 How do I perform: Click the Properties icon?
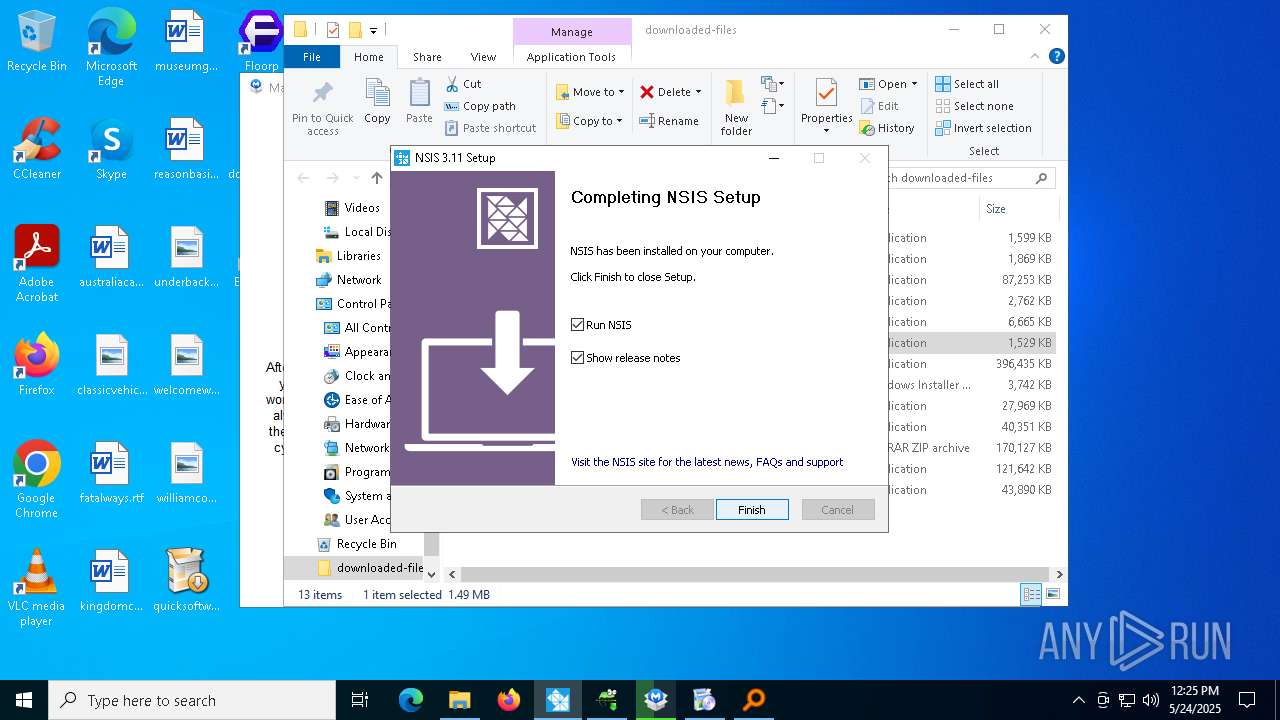pos(826,94)
